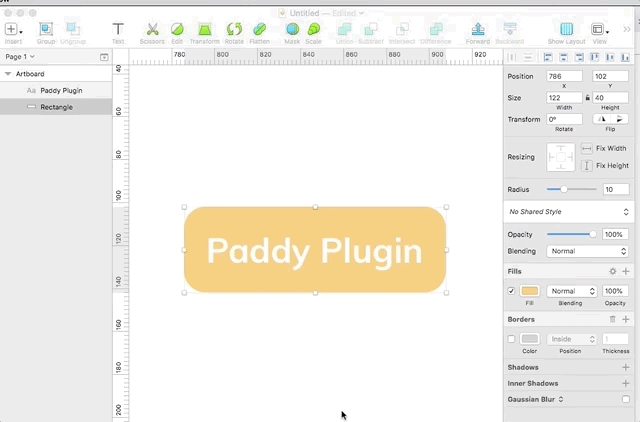Toggle Fix Width resizing
Screen dimensions: 640x422
tap(587, 148)
